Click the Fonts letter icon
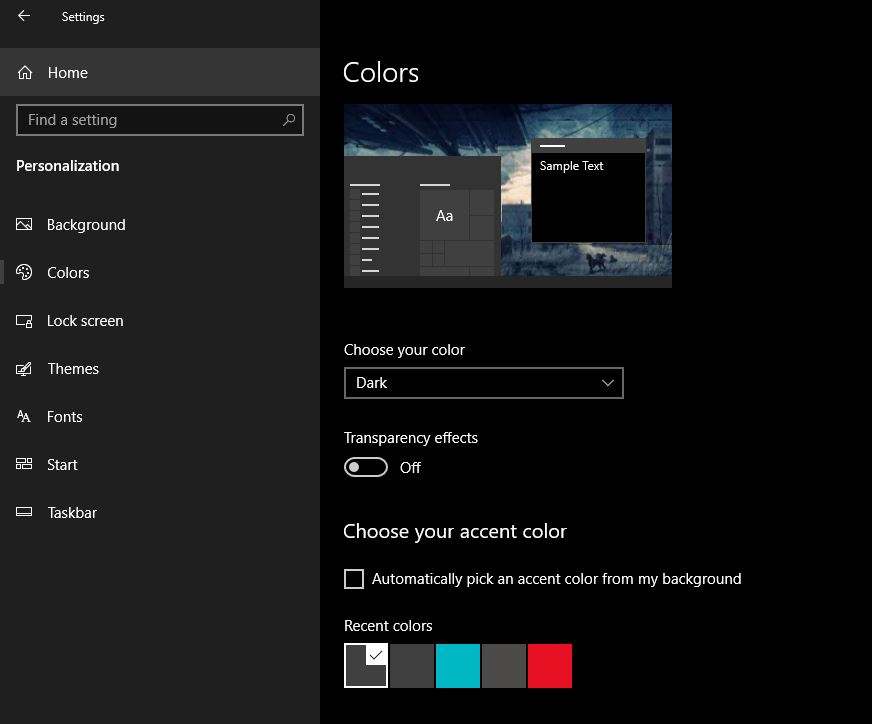 pos(25,417)
